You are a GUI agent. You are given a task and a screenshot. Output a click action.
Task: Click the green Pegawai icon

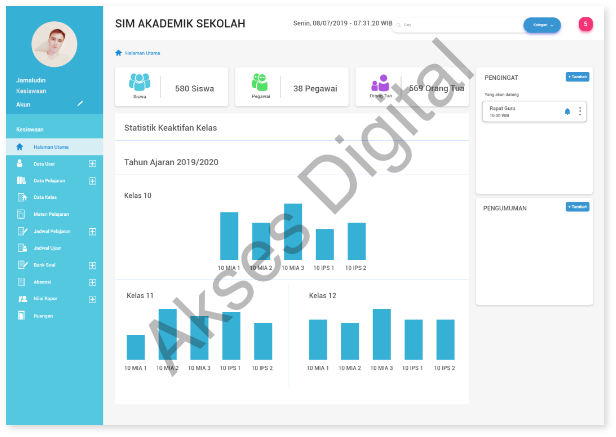click(260, 82)
